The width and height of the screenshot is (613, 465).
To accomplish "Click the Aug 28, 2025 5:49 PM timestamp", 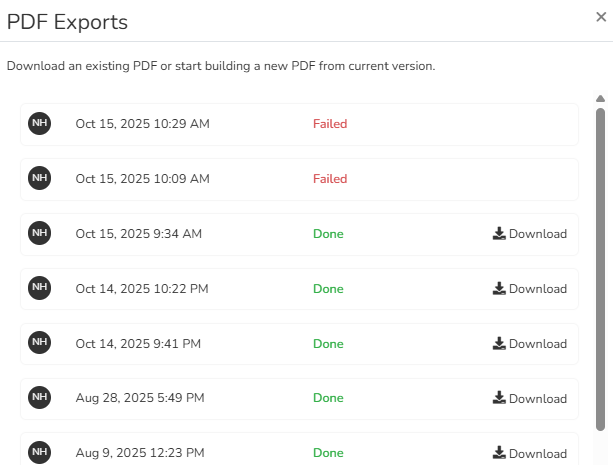I will click(x=140, y=399).
